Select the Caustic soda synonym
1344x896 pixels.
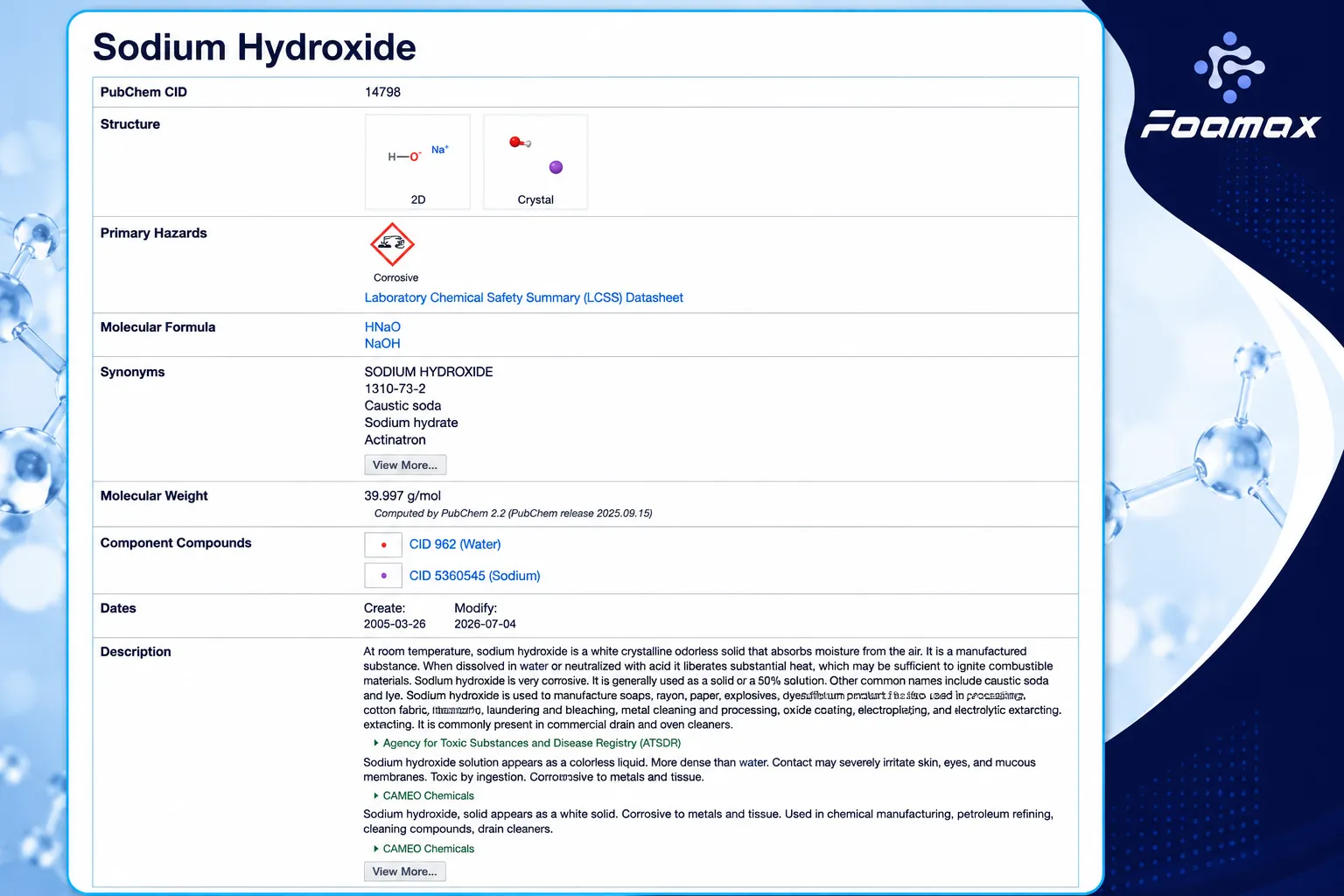pos(402,406)
